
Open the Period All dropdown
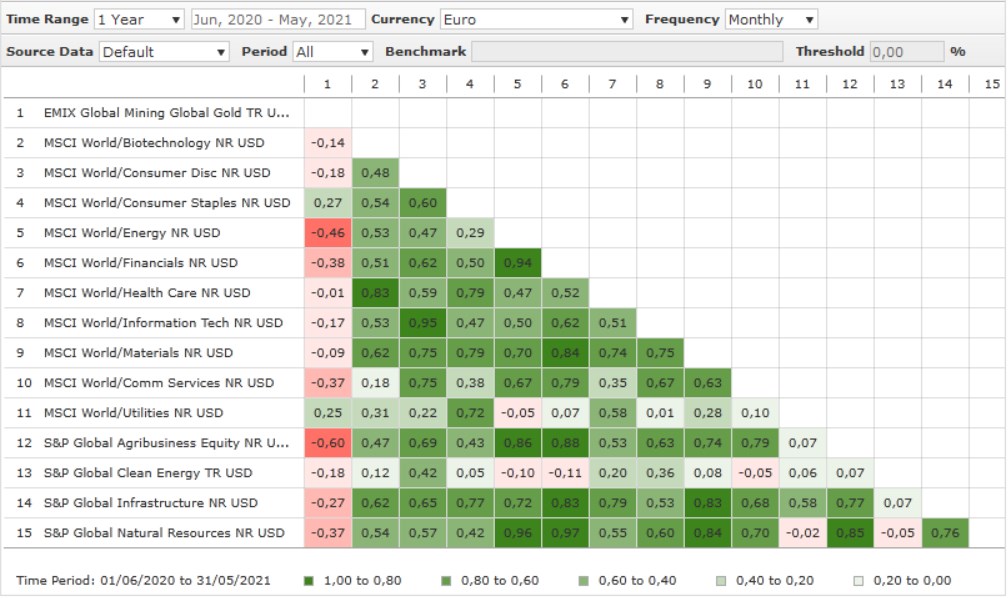pos(332,52)
